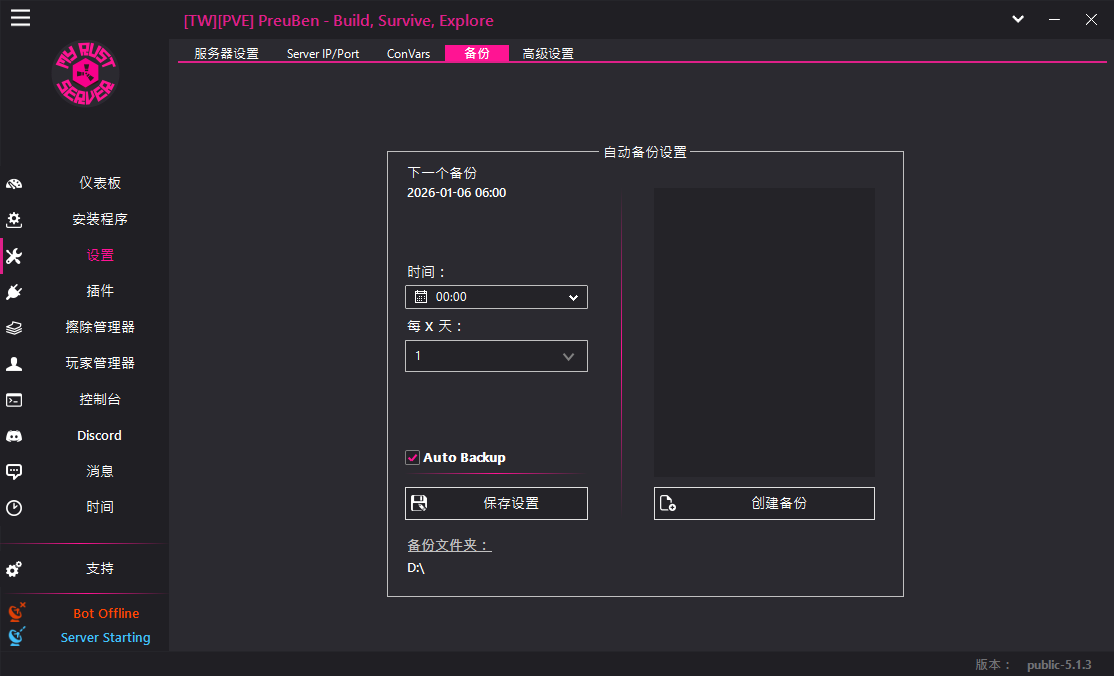Switch to the Server IP/Port tab
This screenshot has width=1114, height=676.
coord(323,54)
